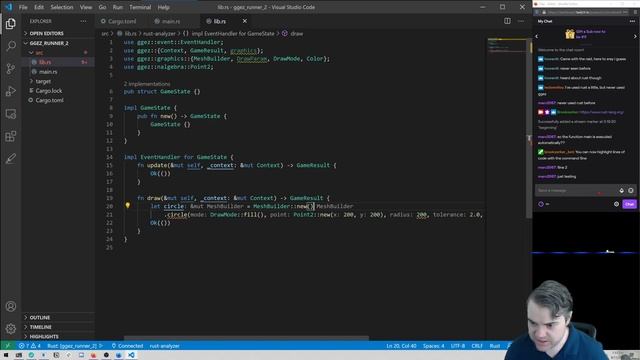Click the code minimap preview
640x360 pixels.
click(x=507, y=46)
